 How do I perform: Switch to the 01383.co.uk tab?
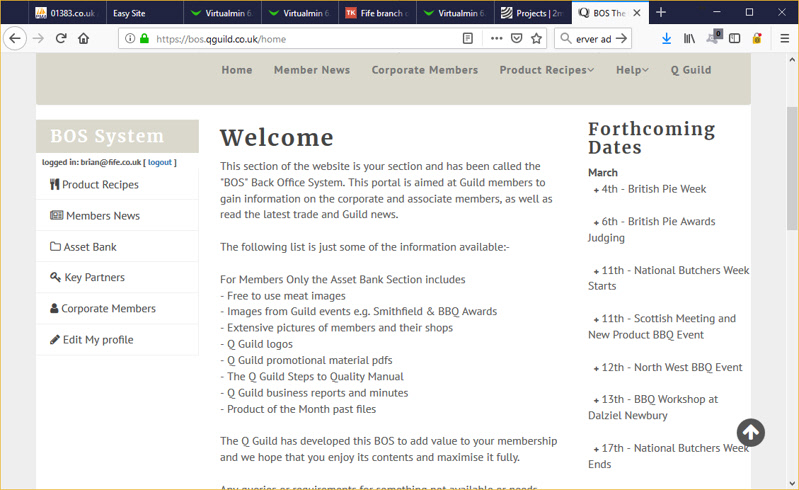66,13
